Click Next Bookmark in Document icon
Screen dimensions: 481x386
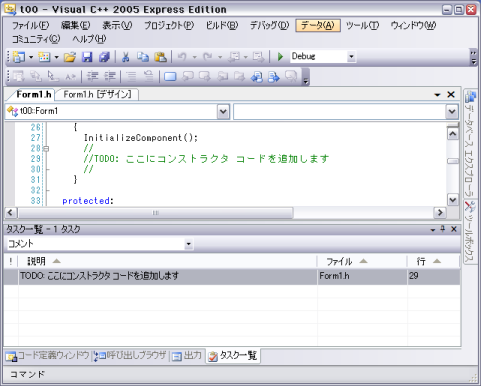[x=274, y=77]
